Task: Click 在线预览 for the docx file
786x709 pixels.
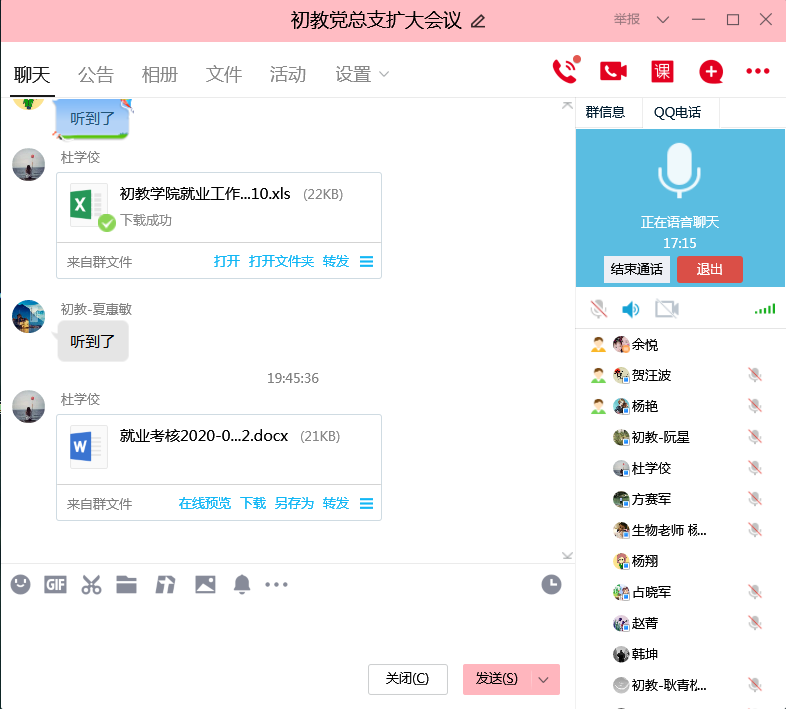Action: pyautogui.click(x=204, y=504)
